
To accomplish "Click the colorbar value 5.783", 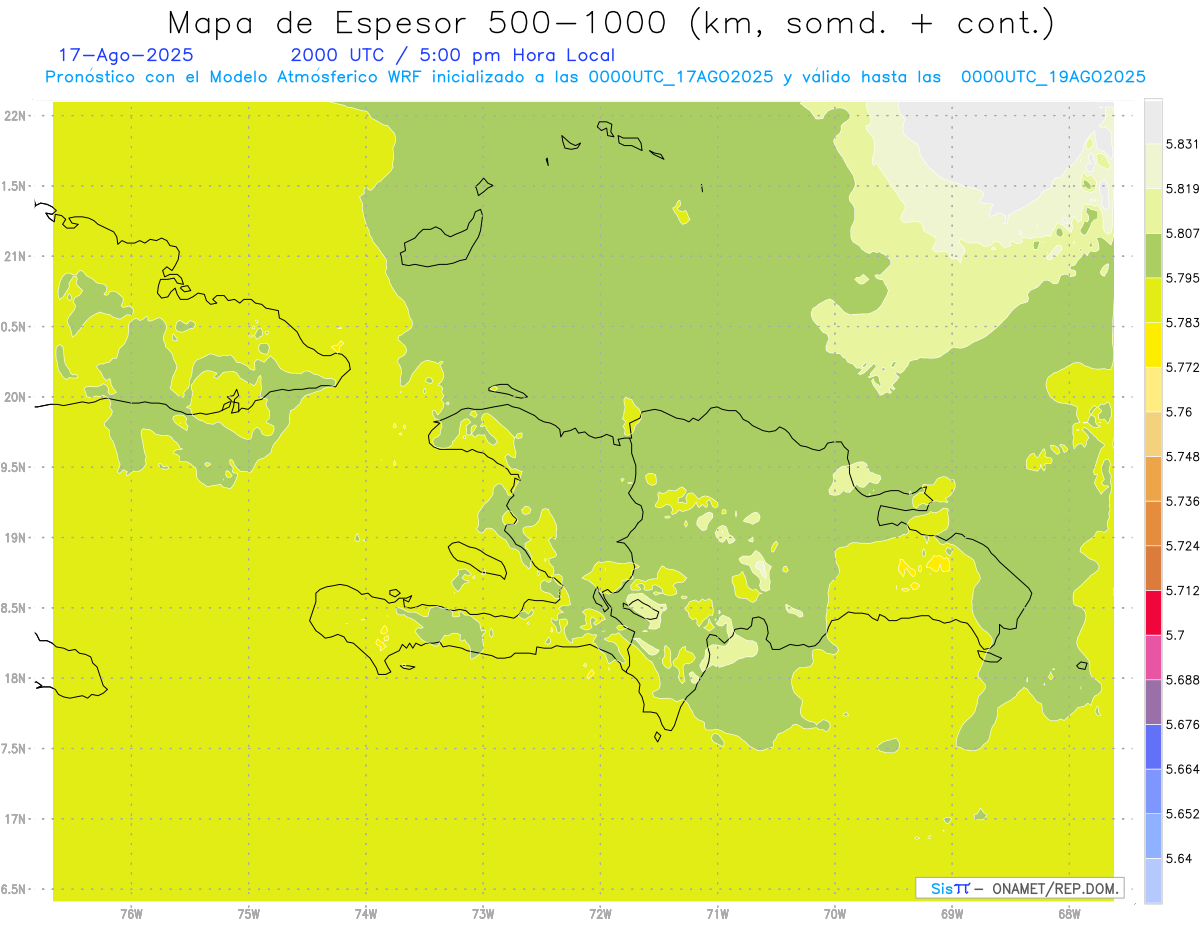I will tap(1182, 323).
